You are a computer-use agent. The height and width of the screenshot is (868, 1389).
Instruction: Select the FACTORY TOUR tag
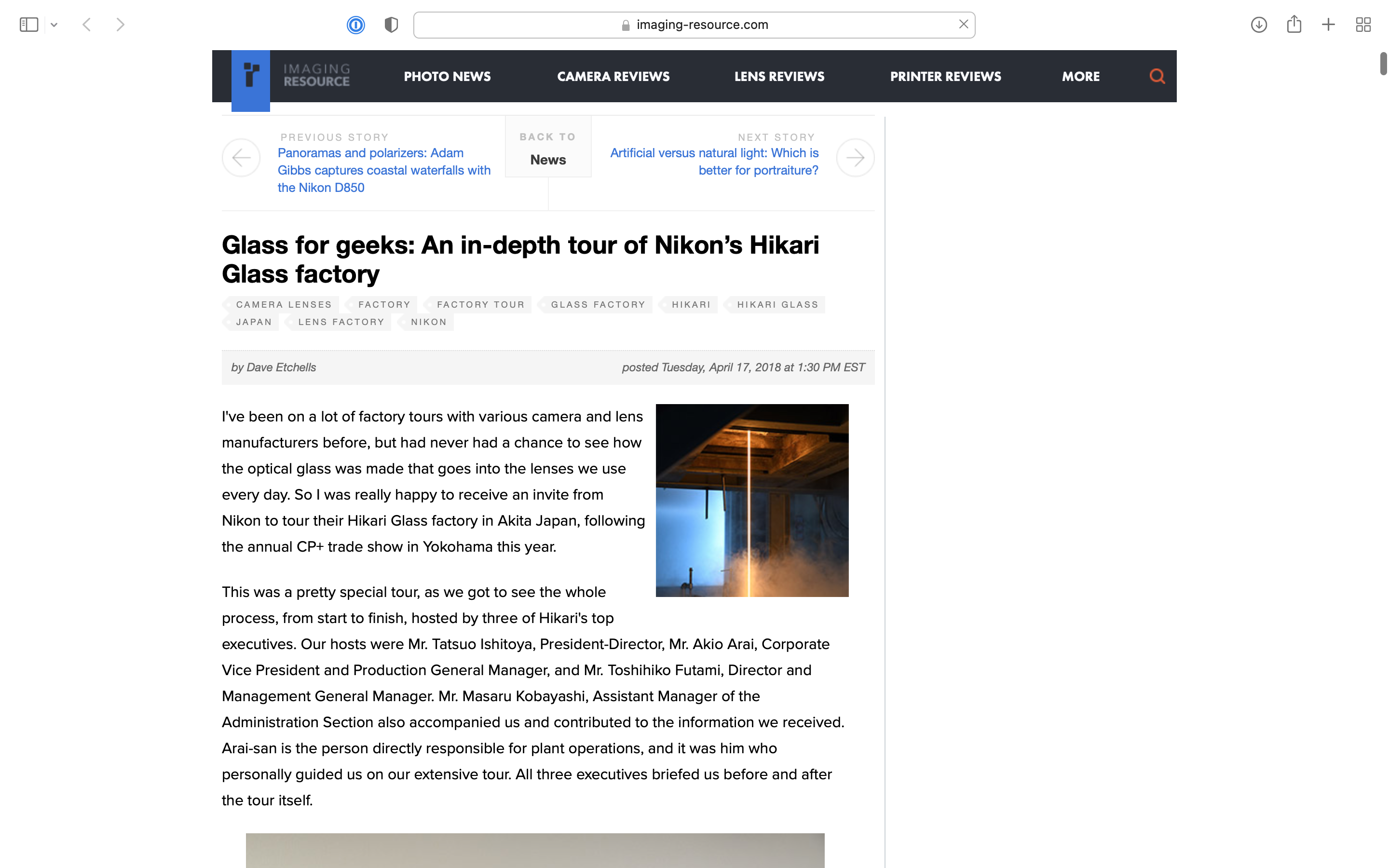coord(478,305)
